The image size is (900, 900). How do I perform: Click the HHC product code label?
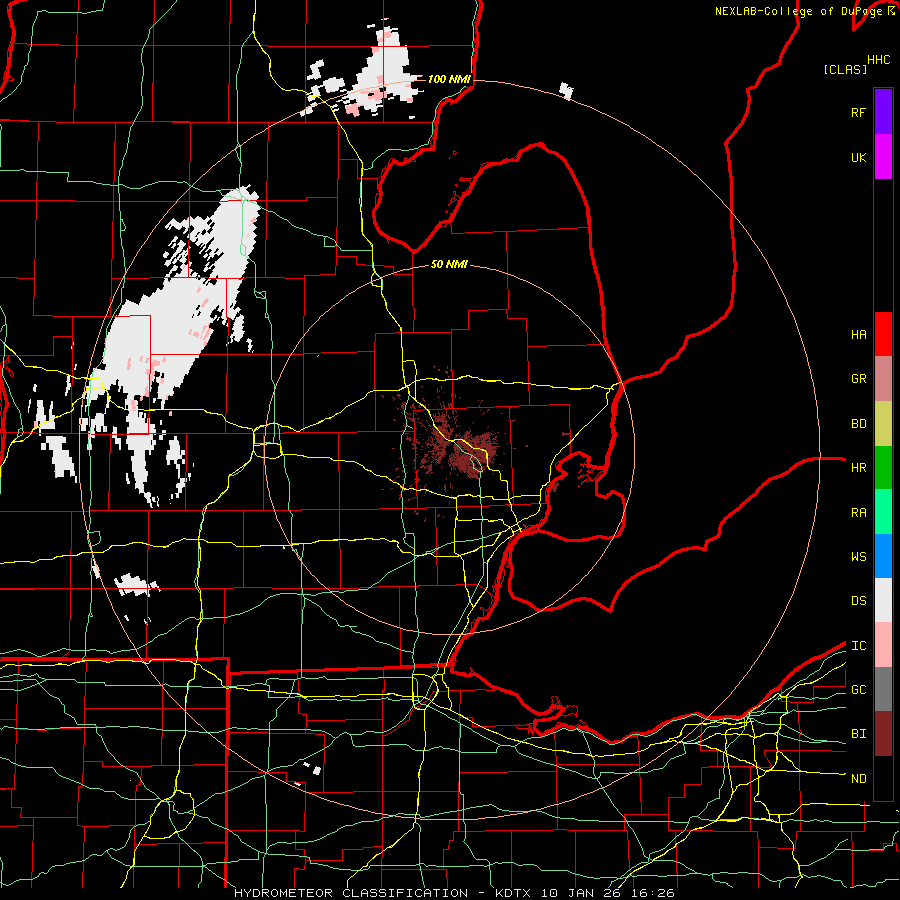[879, 60]
